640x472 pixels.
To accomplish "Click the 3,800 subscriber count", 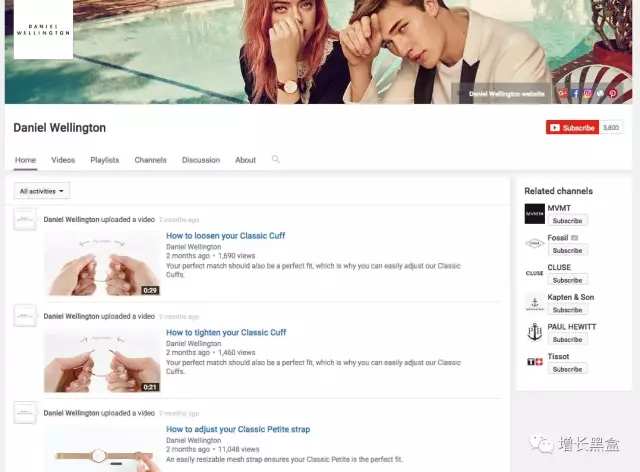I will [x=611, y=127].
